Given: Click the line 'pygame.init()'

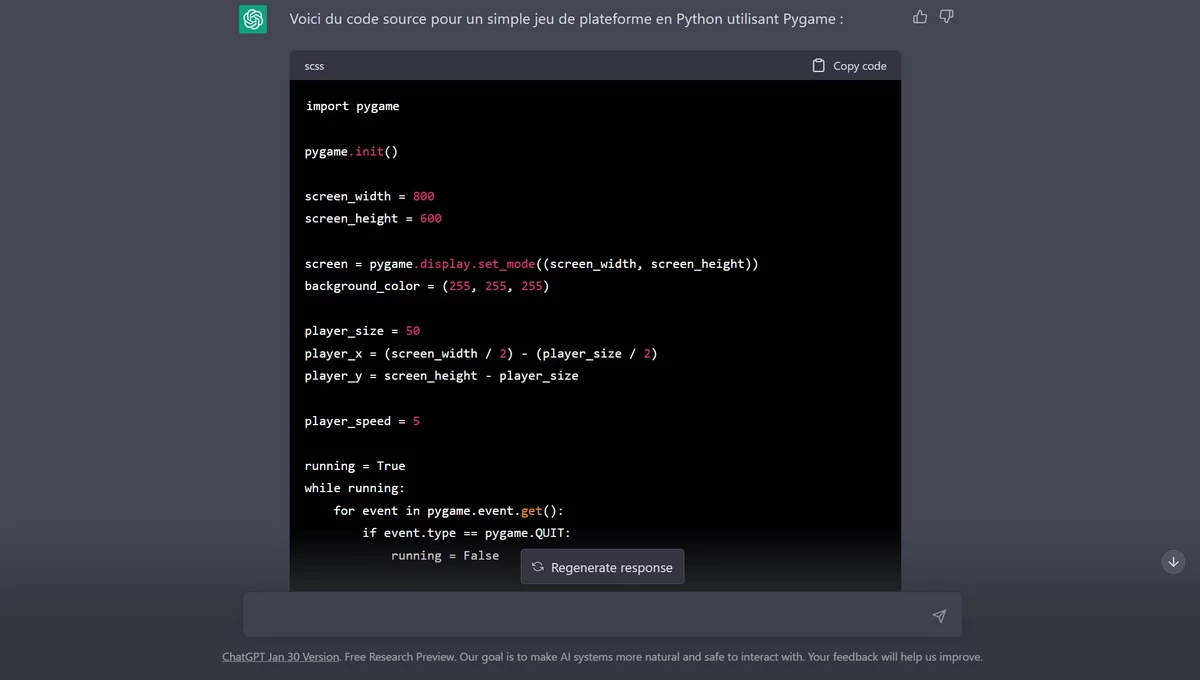Looking at the screenshot, I should pyautogui.click(x=351, y=152).
